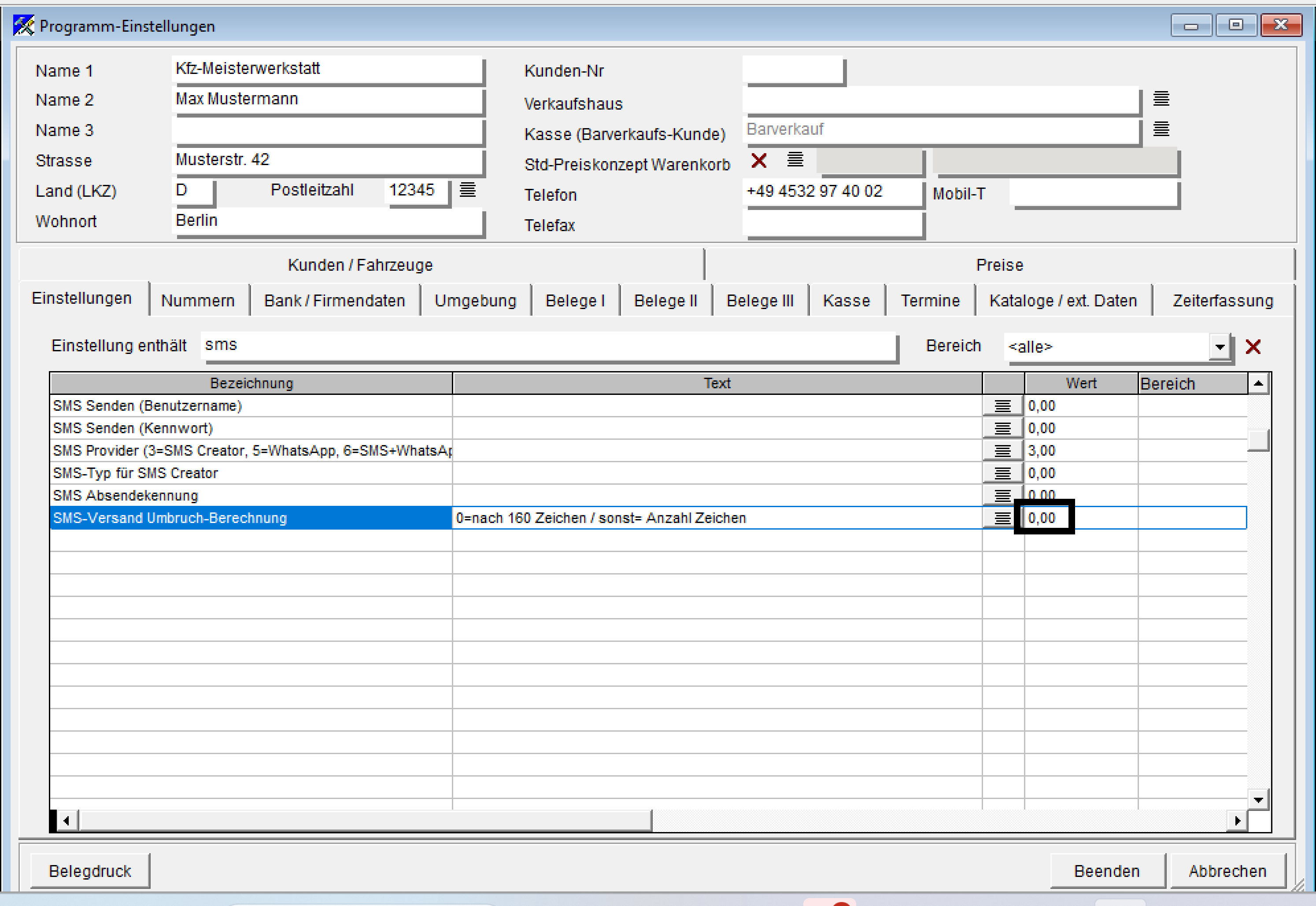1316x906 pixels.
Task: Click the Abbrechen button
Action: pos(1227,871)
